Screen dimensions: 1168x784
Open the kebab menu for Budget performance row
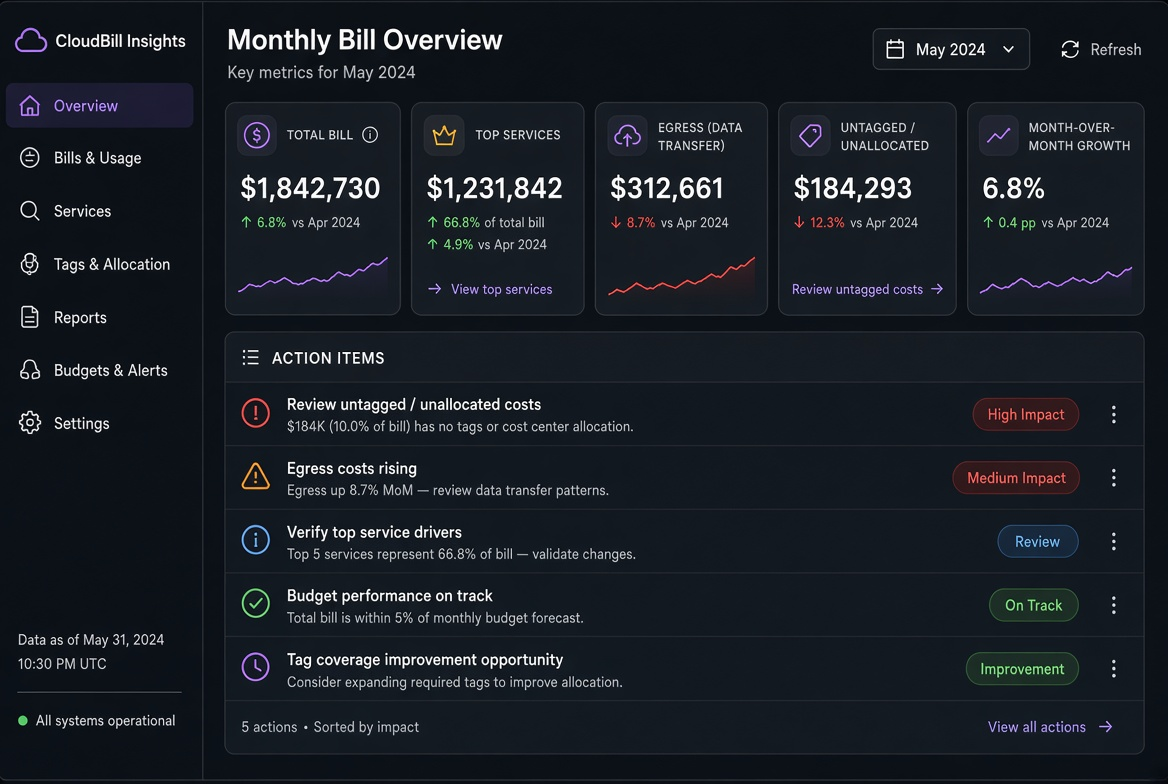click(1113, 605)
